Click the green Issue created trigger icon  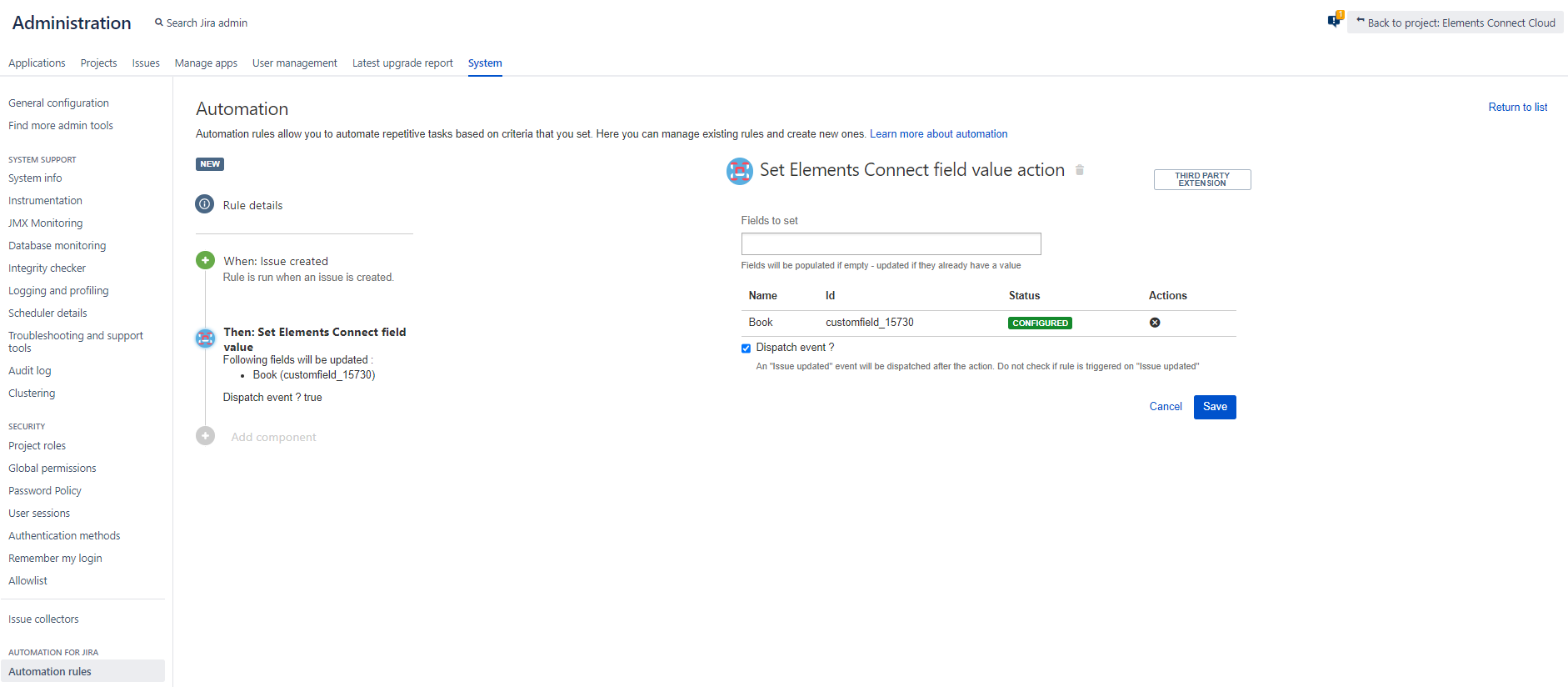205,261
